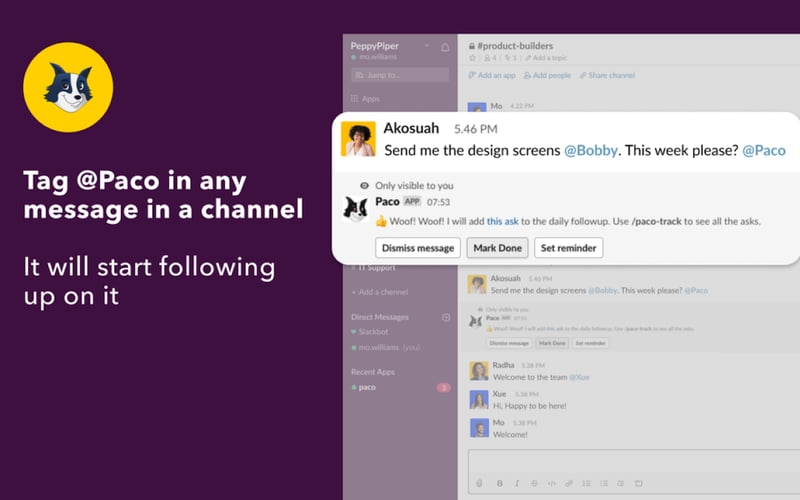Open the pinned items count

click(511, 58)
